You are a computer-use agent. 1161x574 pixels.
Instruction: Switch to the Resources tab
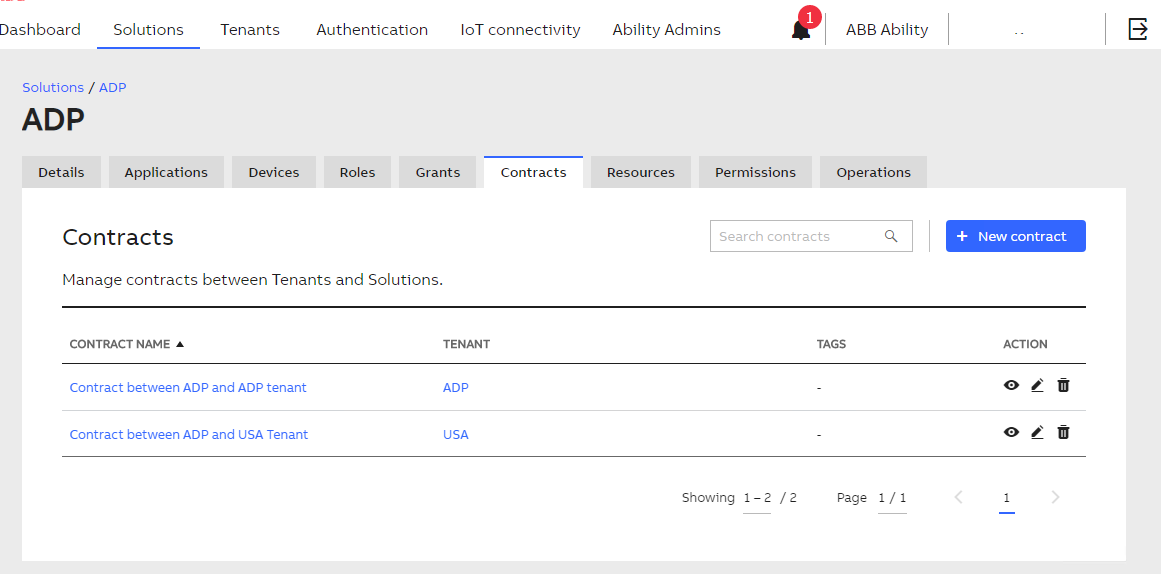(640, 172)
